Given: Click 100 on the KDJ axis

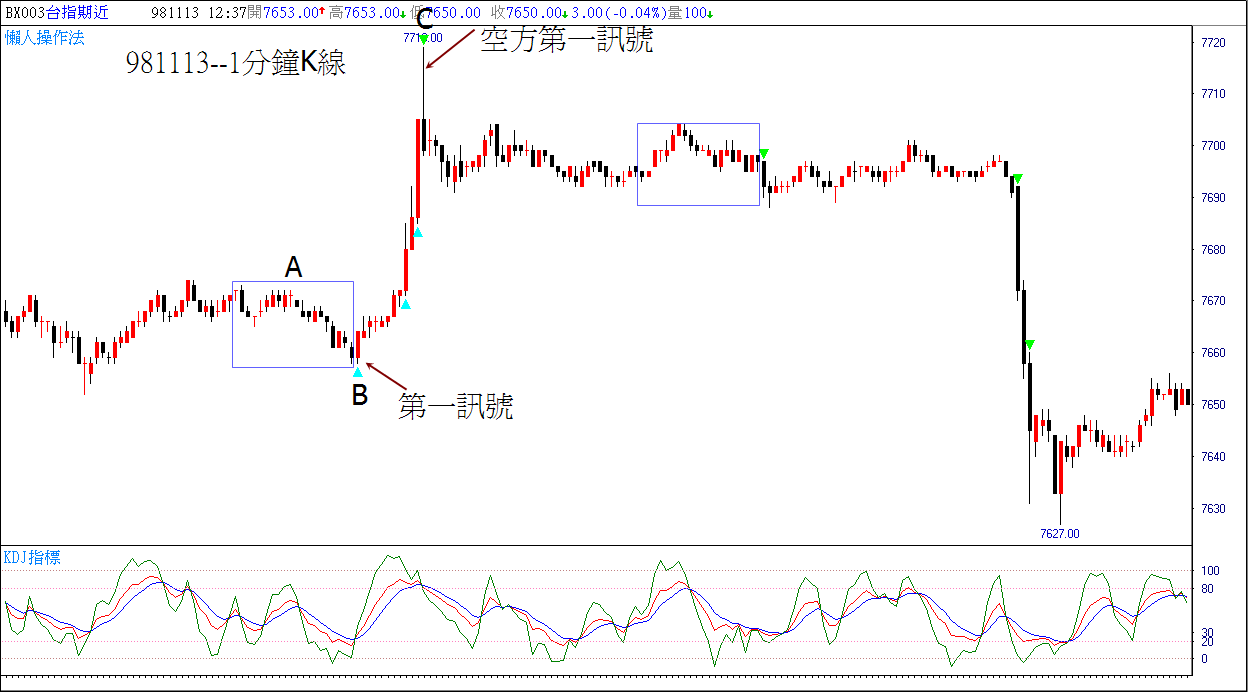Looking at the screenshot, I should (1210, 571).
